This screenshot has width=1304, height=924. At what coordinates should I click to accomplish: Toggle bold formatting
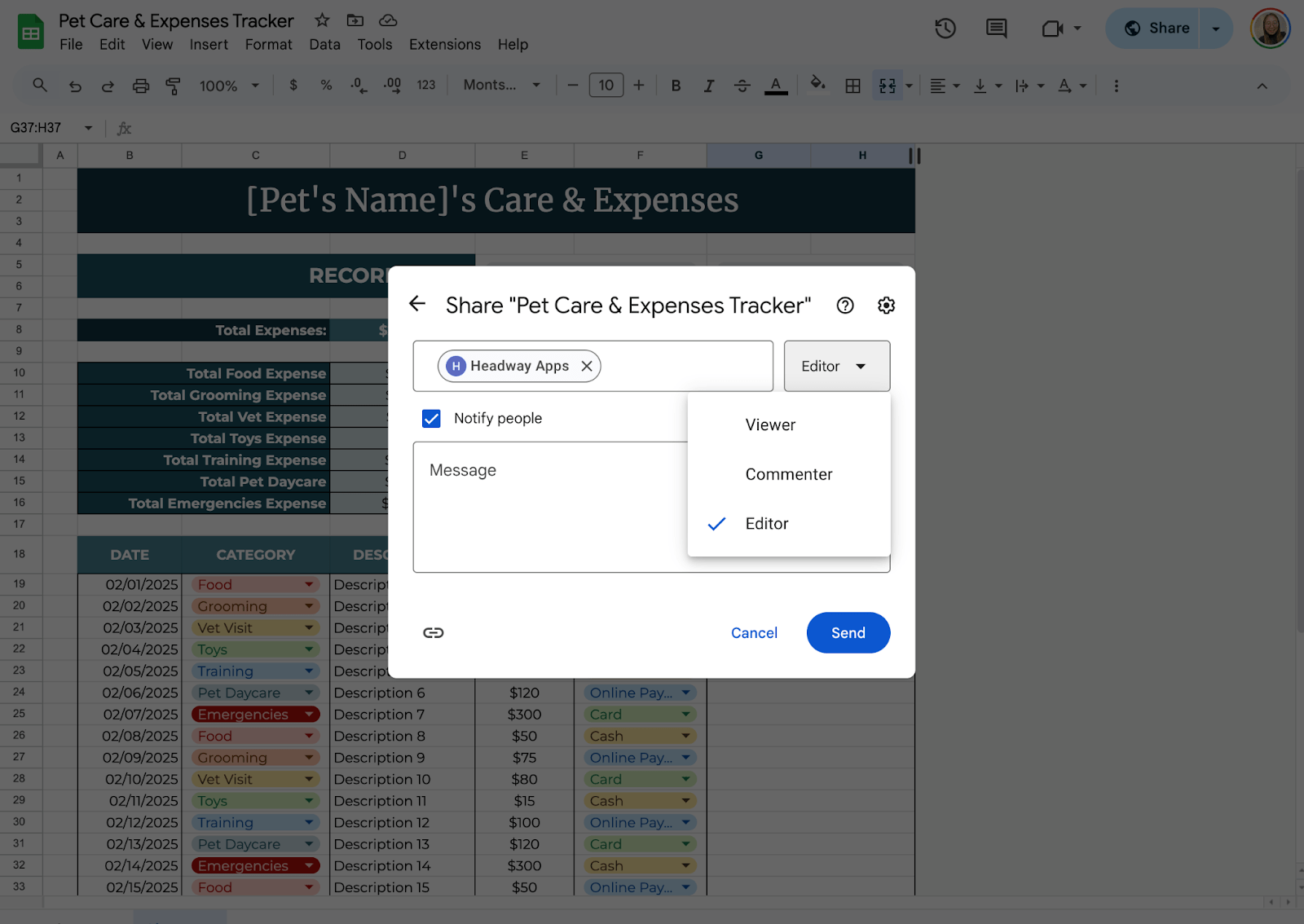click(x=676, y=86)
